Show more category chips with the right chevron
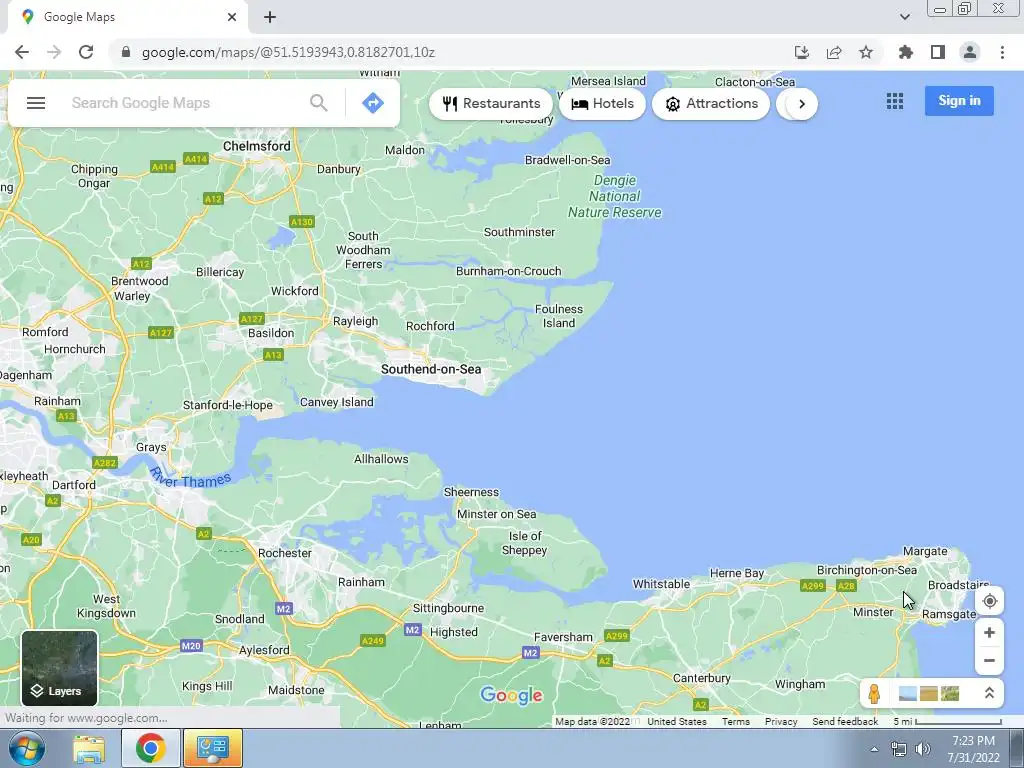The height and width of the screenshot is (768, 1024). pyautogui.click(x=802, y=104)
